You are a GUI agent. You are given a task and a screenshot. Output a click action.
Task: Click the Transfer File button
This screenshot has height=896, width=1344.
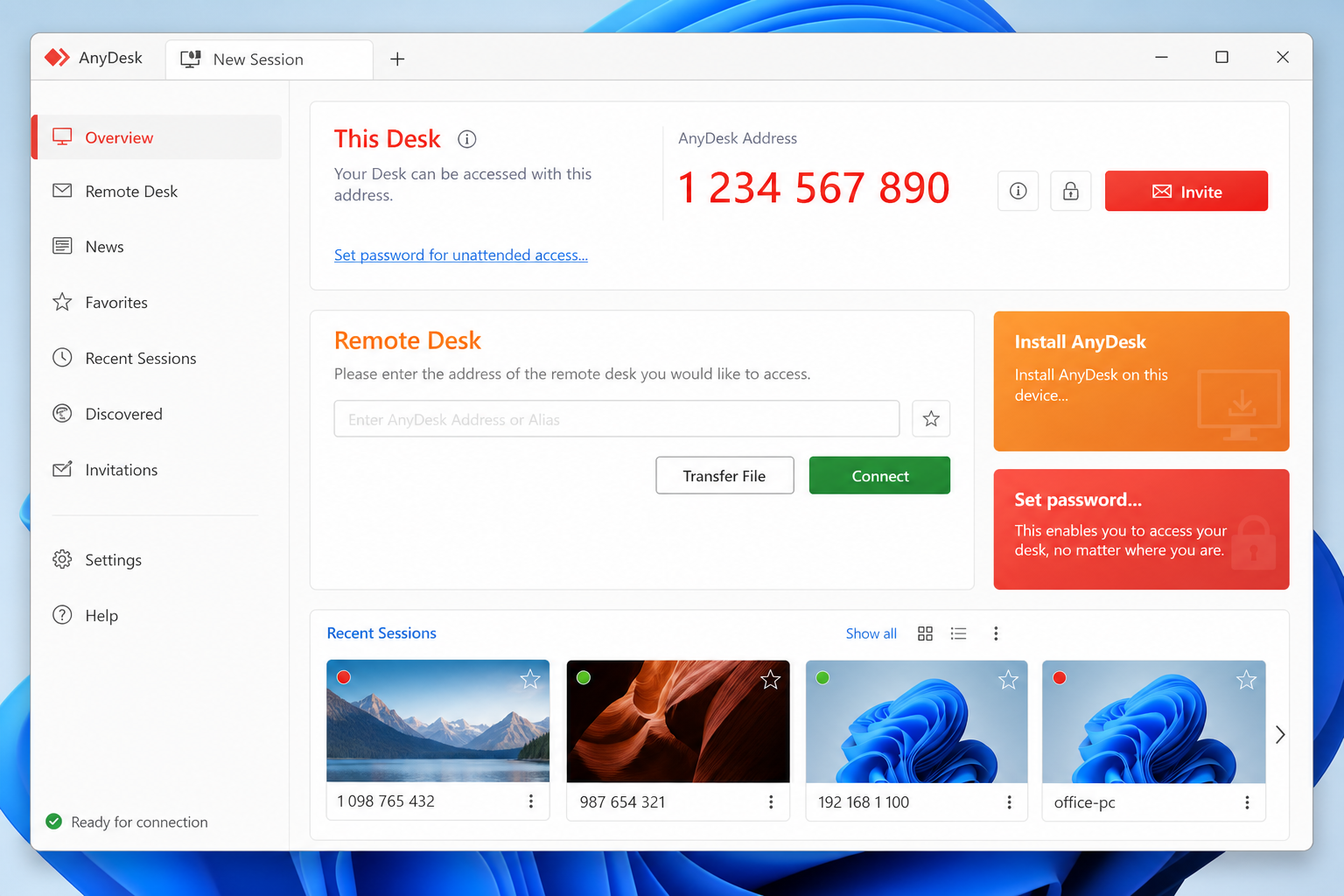(x=724, y=475)
